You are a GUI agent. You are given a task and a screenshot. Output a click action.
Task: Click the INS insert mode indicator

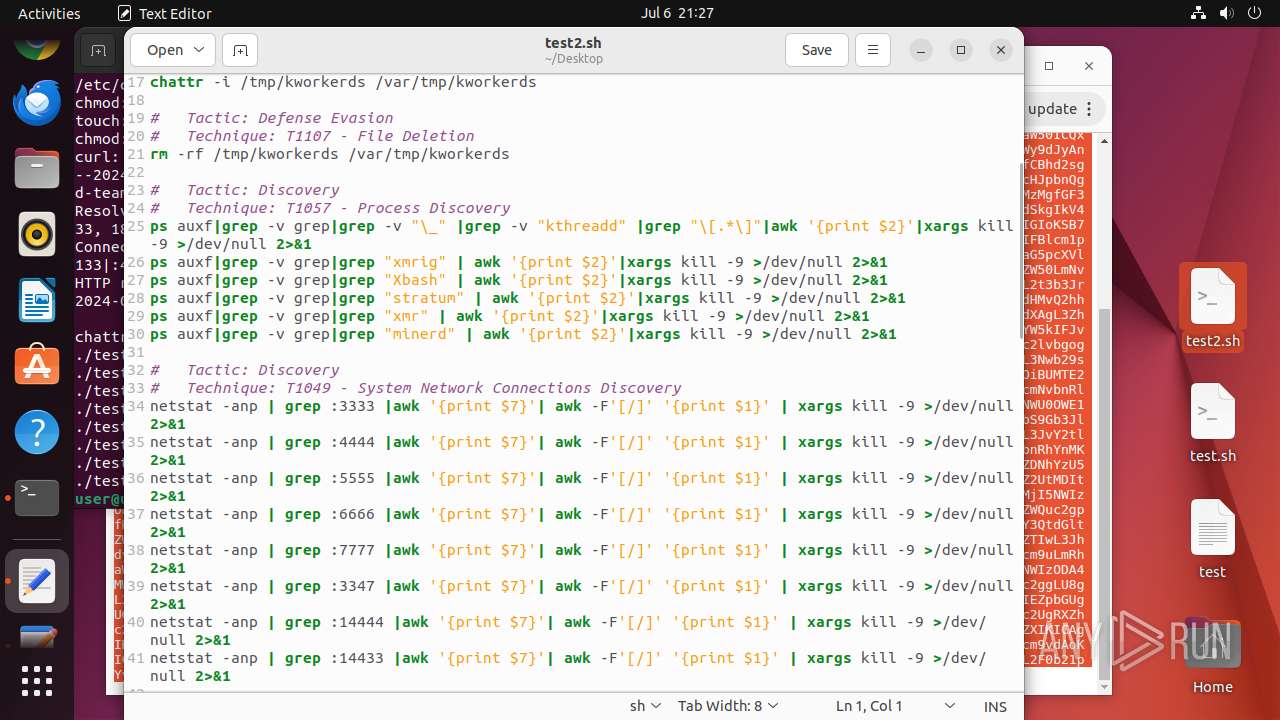995,706
